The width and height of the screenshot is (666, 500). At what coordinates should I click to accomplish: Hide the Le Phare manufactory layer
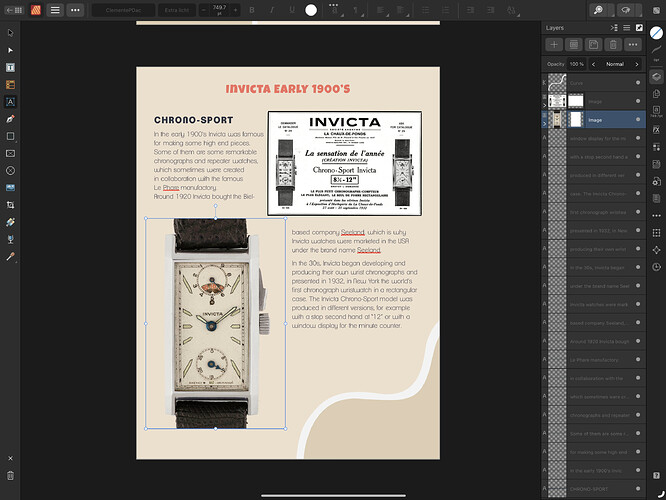tap(638, 359)
